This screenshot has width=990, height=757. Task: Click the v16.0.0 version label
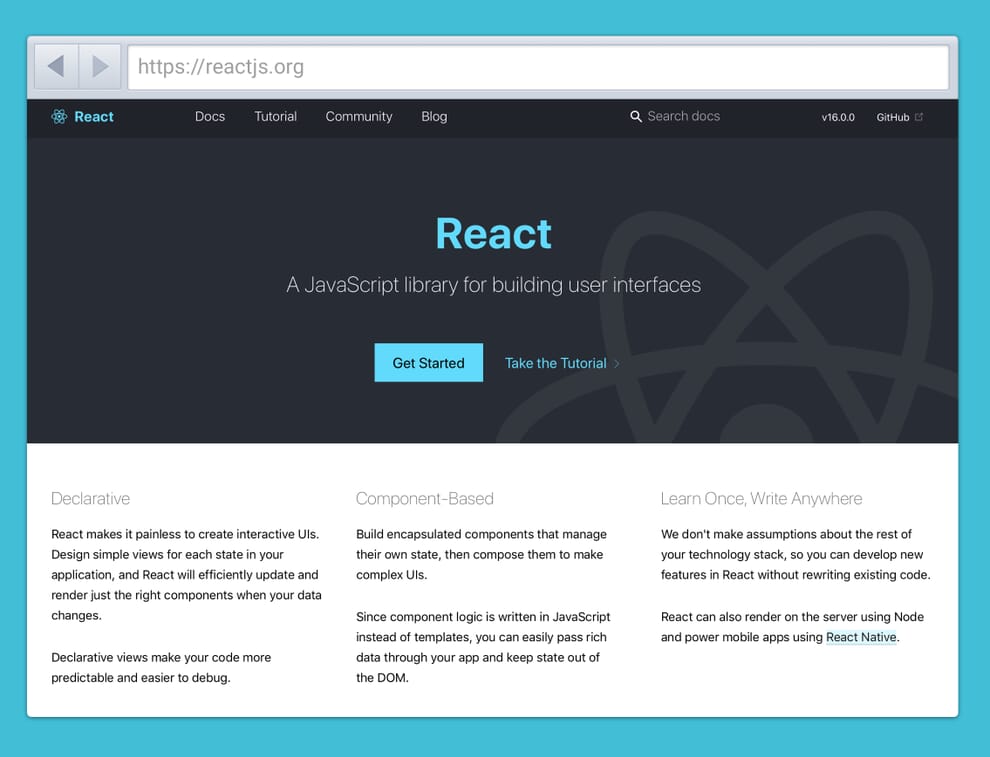click(838, 117)
